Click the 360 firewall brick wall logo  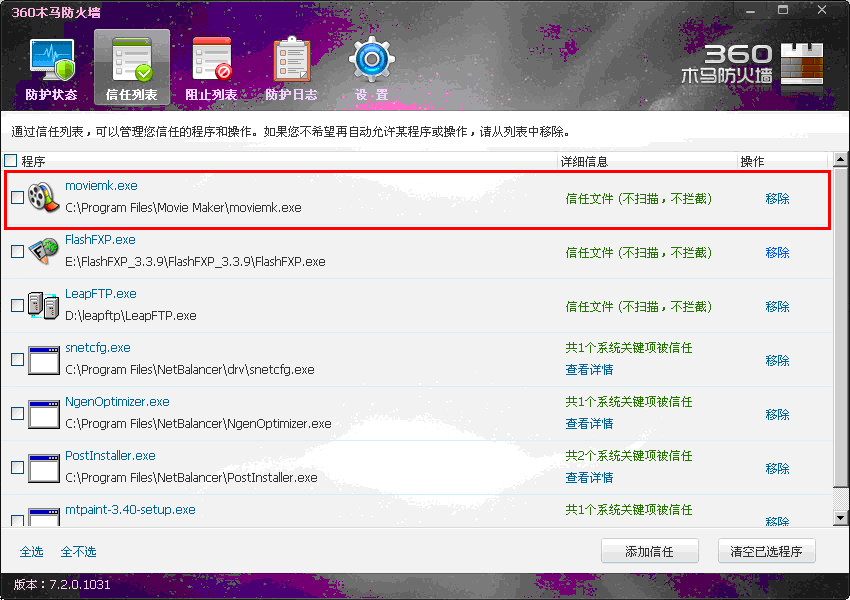[802, 63]
